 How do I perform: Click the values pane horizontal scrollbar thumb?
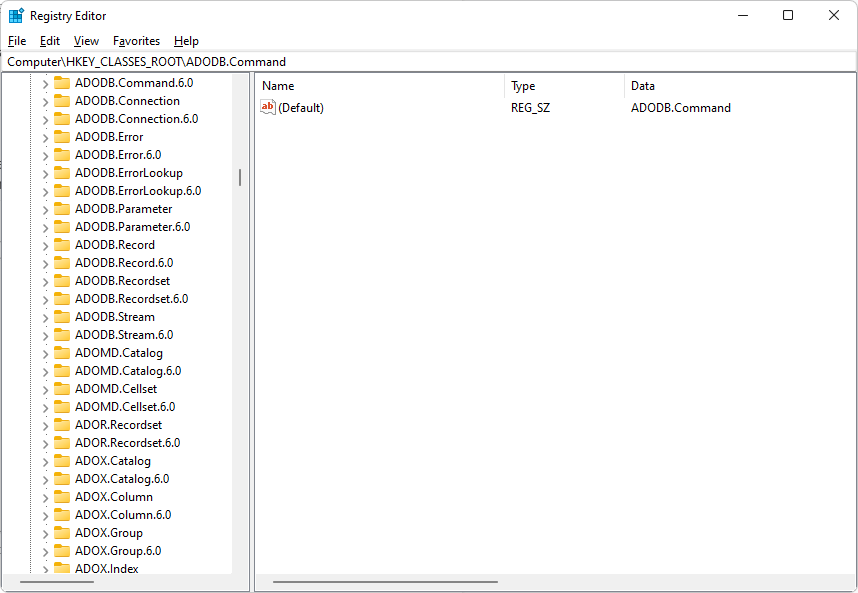point(385,582)
